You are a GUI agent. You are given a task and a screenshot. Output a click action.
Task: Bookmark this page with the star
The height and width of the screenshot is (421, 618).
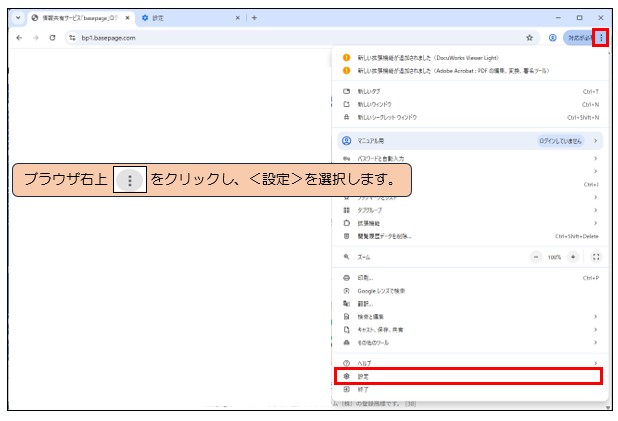coord(529,38)
